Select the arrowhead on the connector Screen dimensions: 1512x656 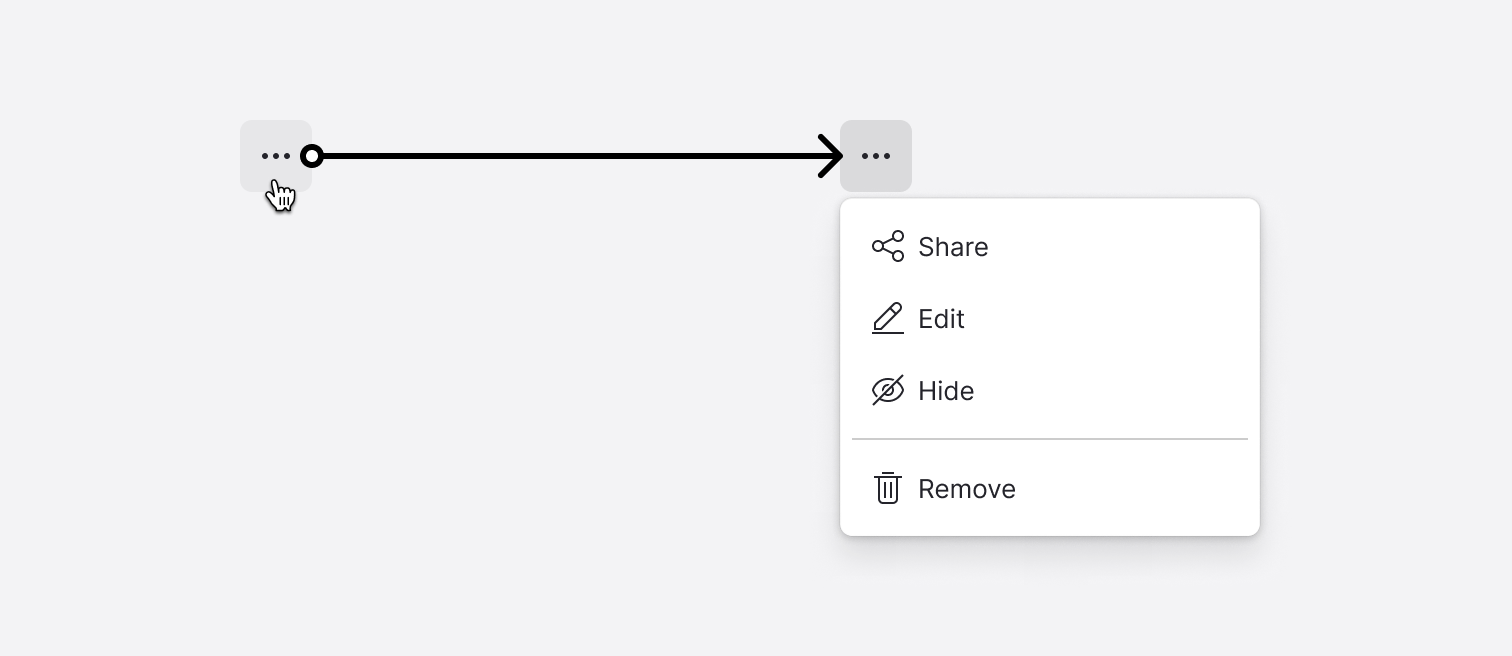828,155
